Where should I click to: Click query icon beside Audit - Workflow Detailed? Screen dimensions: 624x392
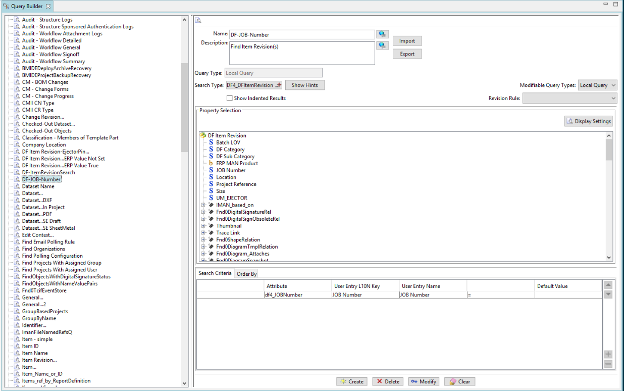pyautogui.click(x=17, y=40)
